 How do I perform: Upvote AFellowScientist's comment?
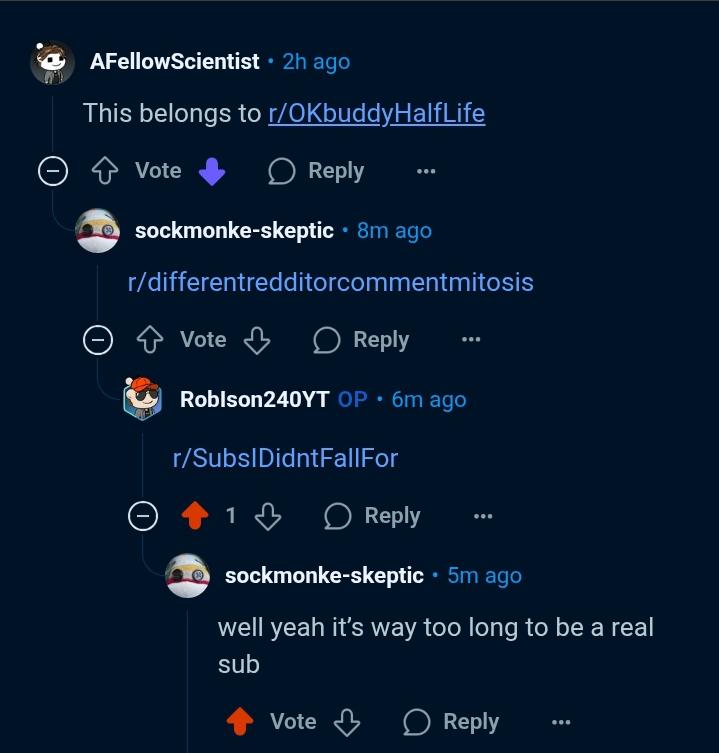[x=105, y=171]
